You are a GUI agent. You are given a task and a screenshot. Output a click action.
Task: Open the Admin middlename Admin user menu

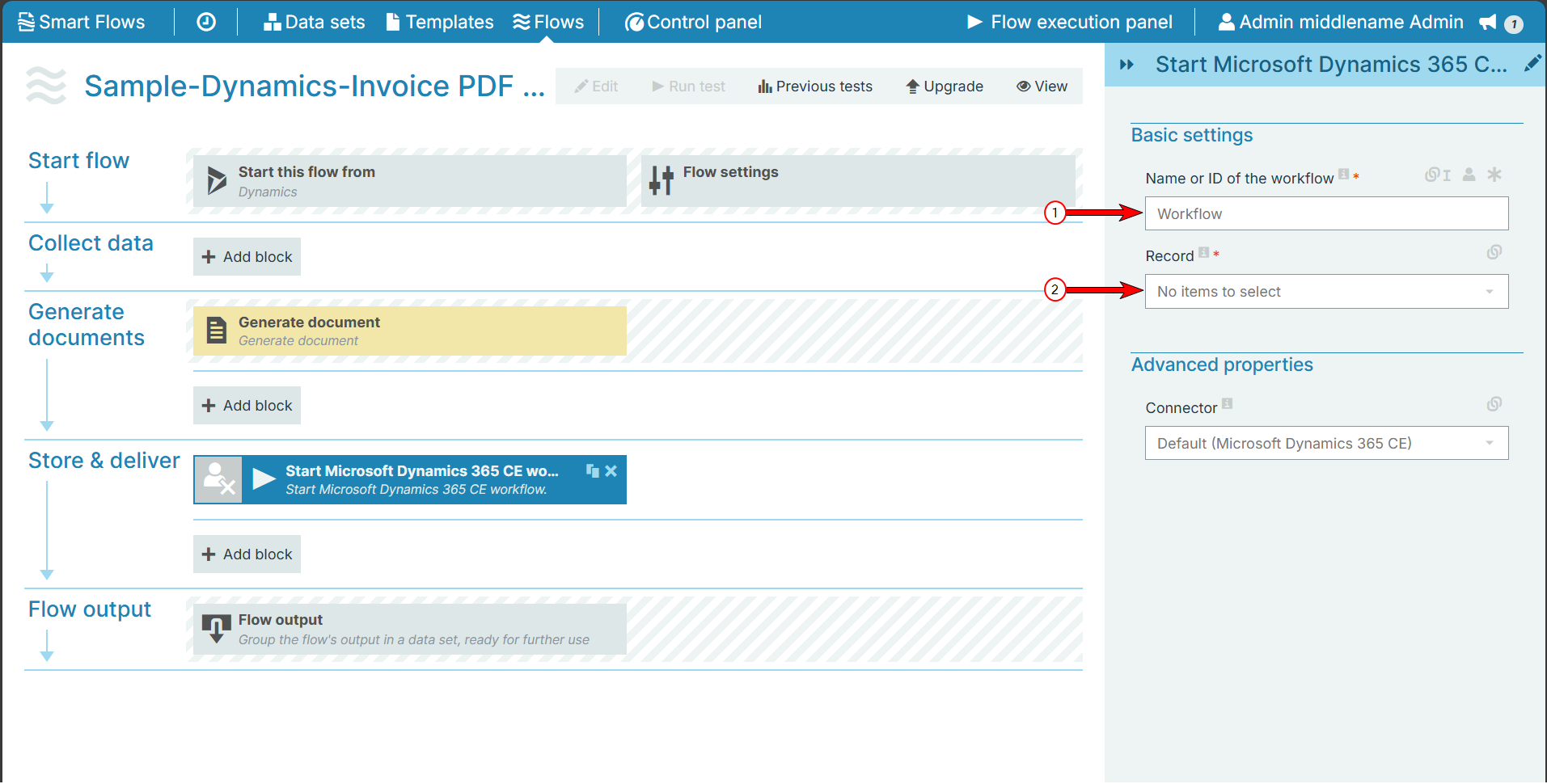pos(1341,22)
